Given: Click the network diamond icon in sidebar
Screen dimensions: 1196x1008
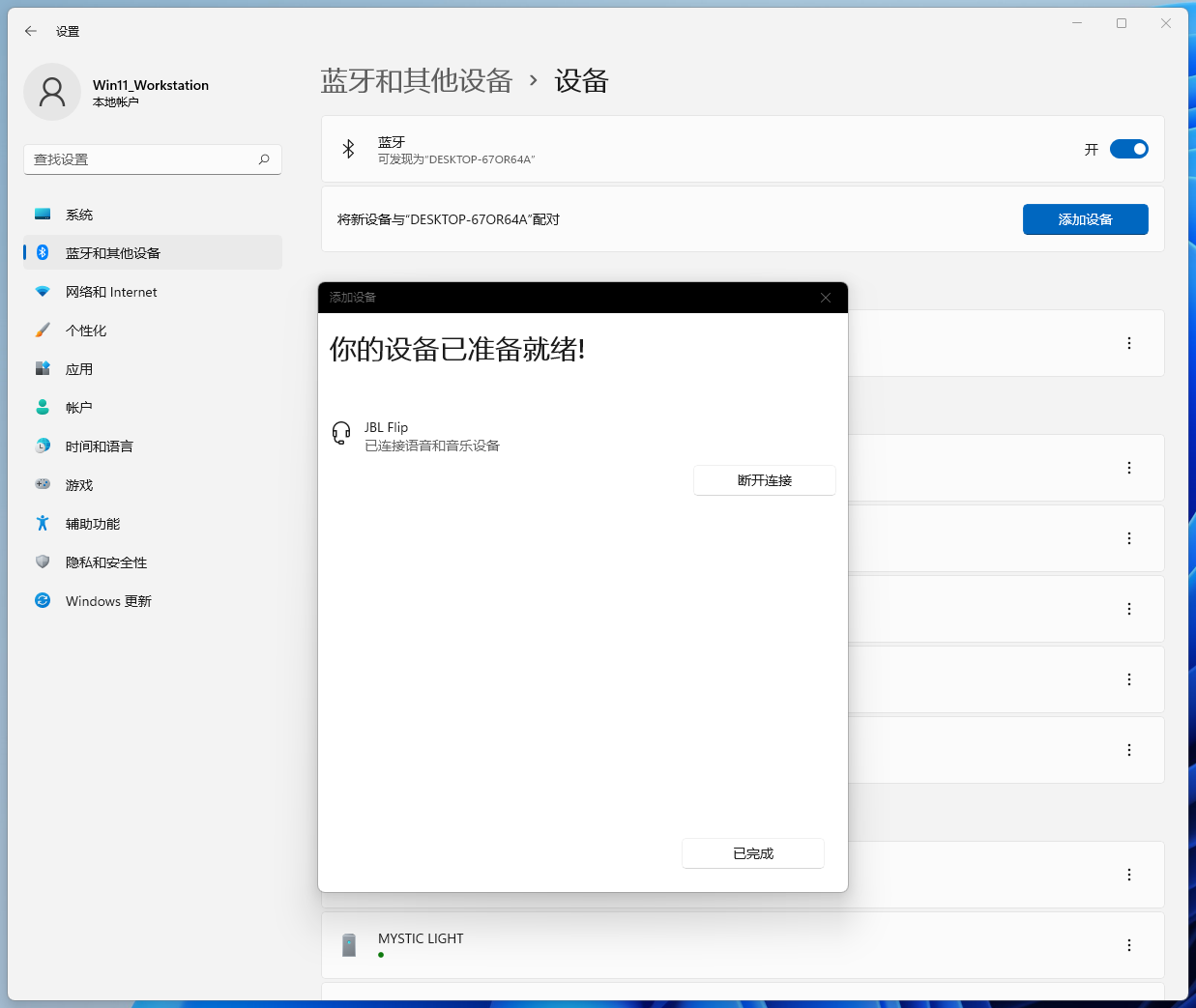Looking at the screenshot, I should [x=43, y=291].
